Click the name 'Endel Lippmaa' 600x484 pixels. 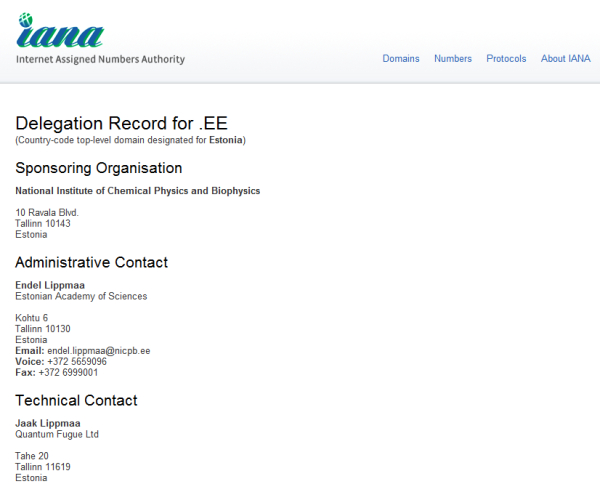[50, 285]
